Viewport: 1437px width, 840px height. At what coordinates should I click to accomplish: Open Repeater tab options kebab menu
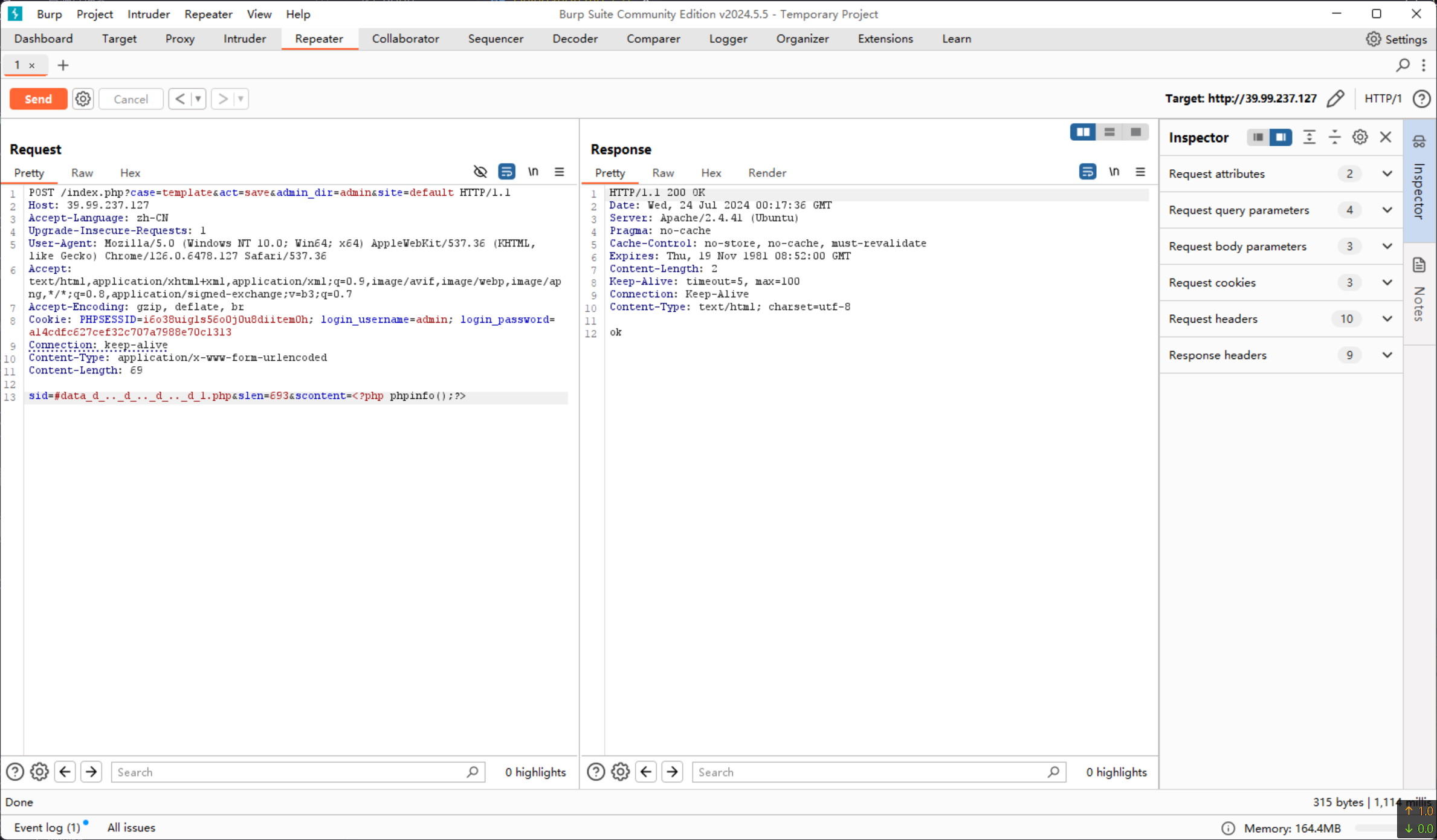pyautogui.click(x=1424, y=65)
